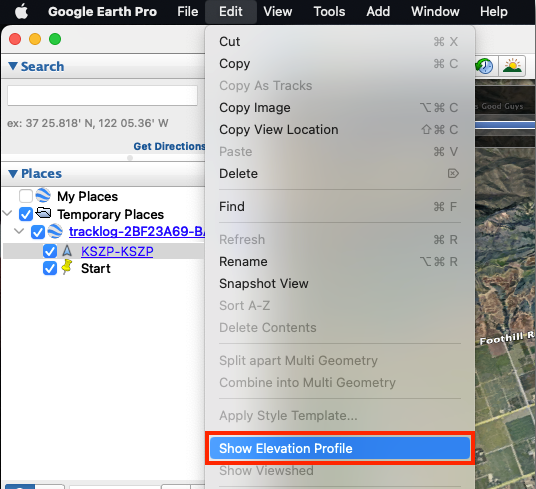This screenshot has height=489, width=536.
Task: Uncheck the Start placemark checkbox
Action: [x=50, y=268]
